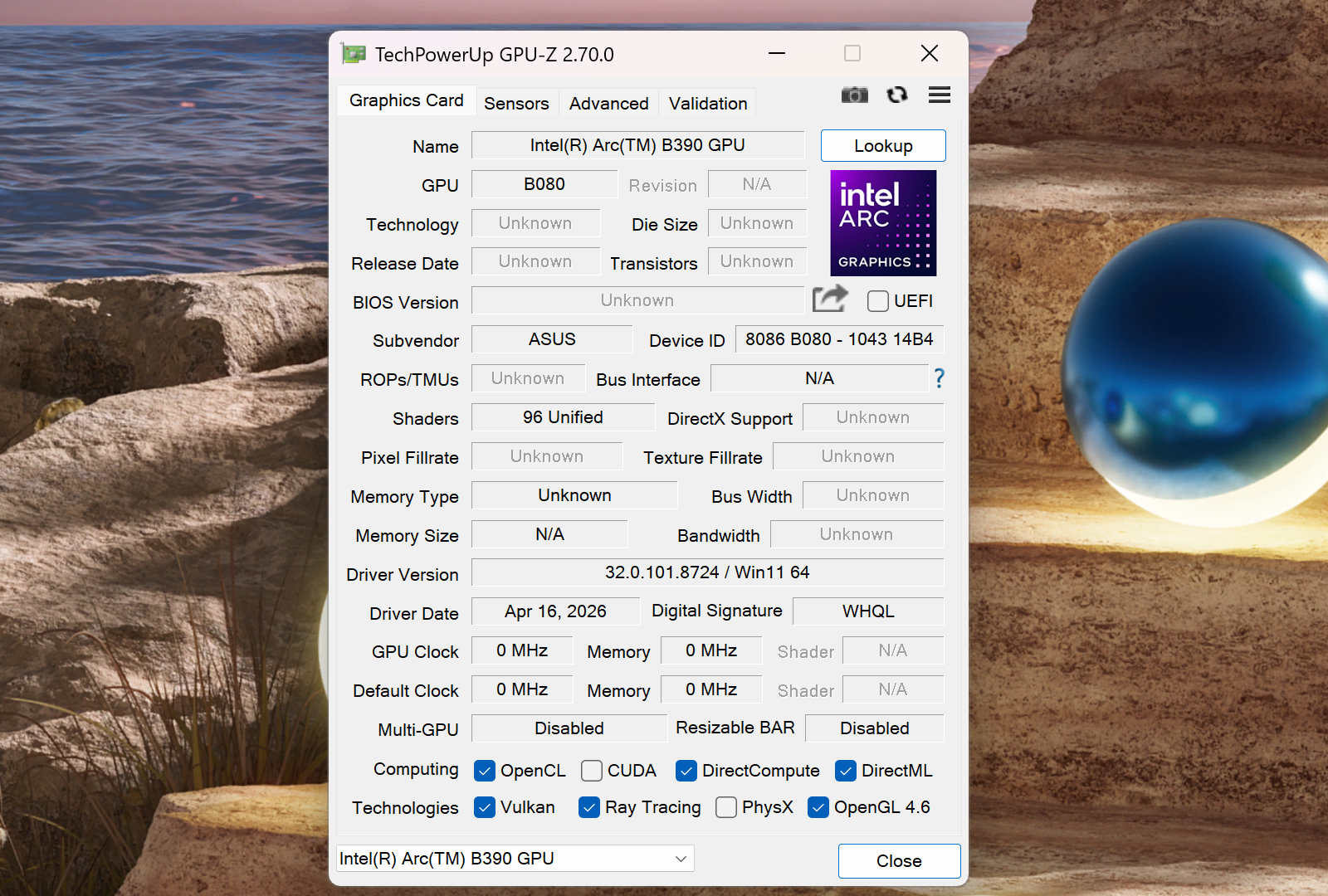Click the Multi-GPU field showing Disabled
Screen dimensions: 1328x896
[569, 728]
